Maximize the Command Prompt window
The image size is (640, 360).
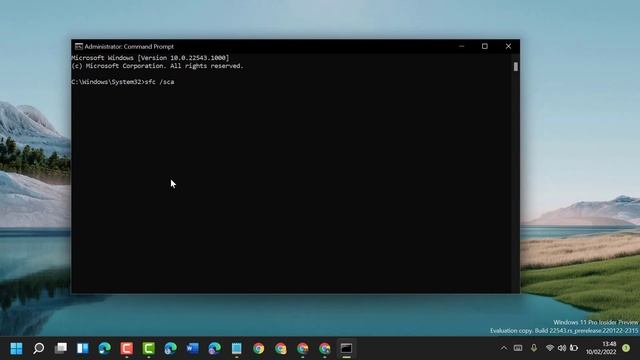pos(484,47)
